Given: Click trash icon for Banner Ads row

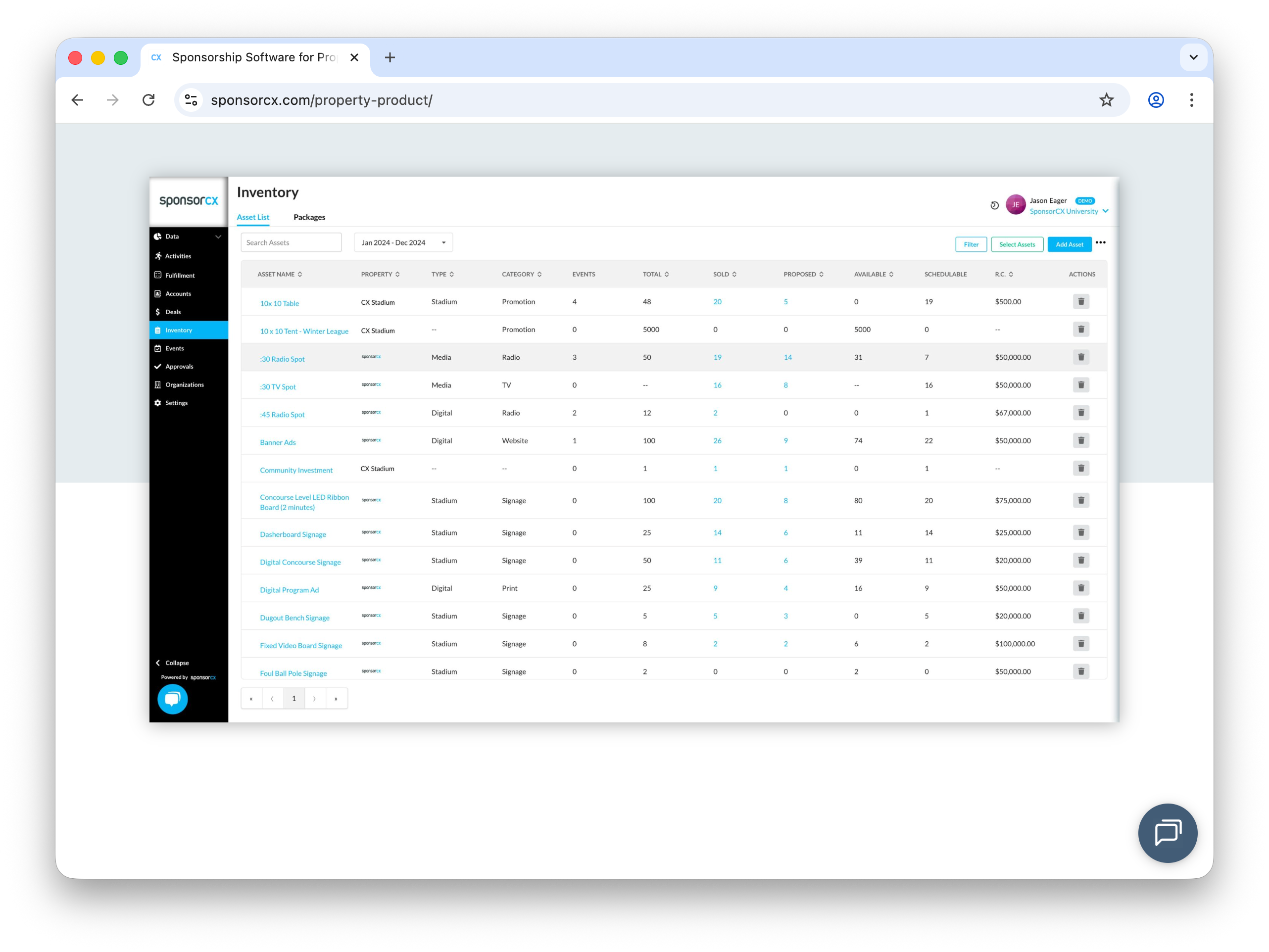Looking at the screenshot, I should pyautogui.click(x=1080, y=440).
